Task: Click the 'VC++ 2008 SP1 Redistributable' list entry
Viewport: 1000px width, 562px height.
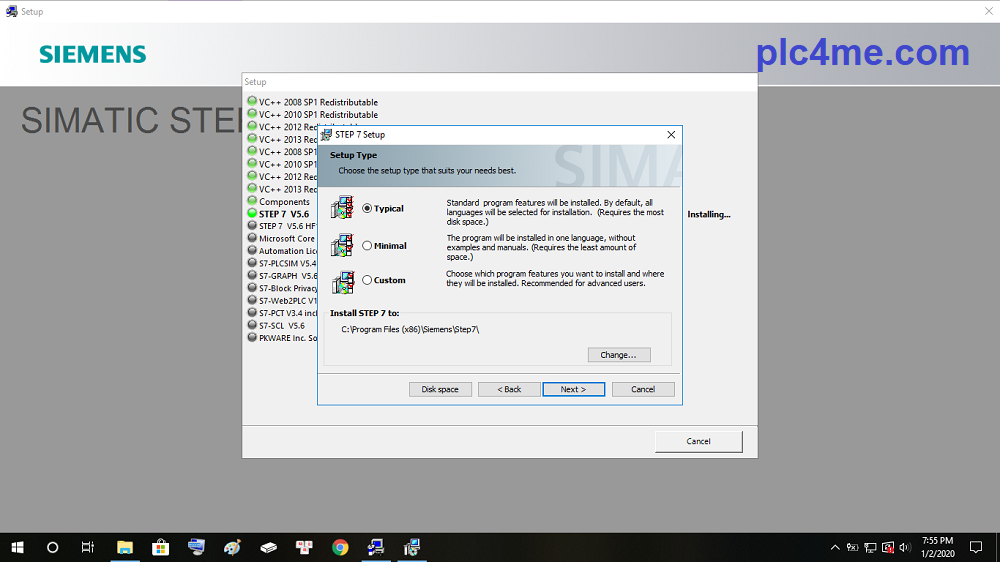Action: pos(318,102)
